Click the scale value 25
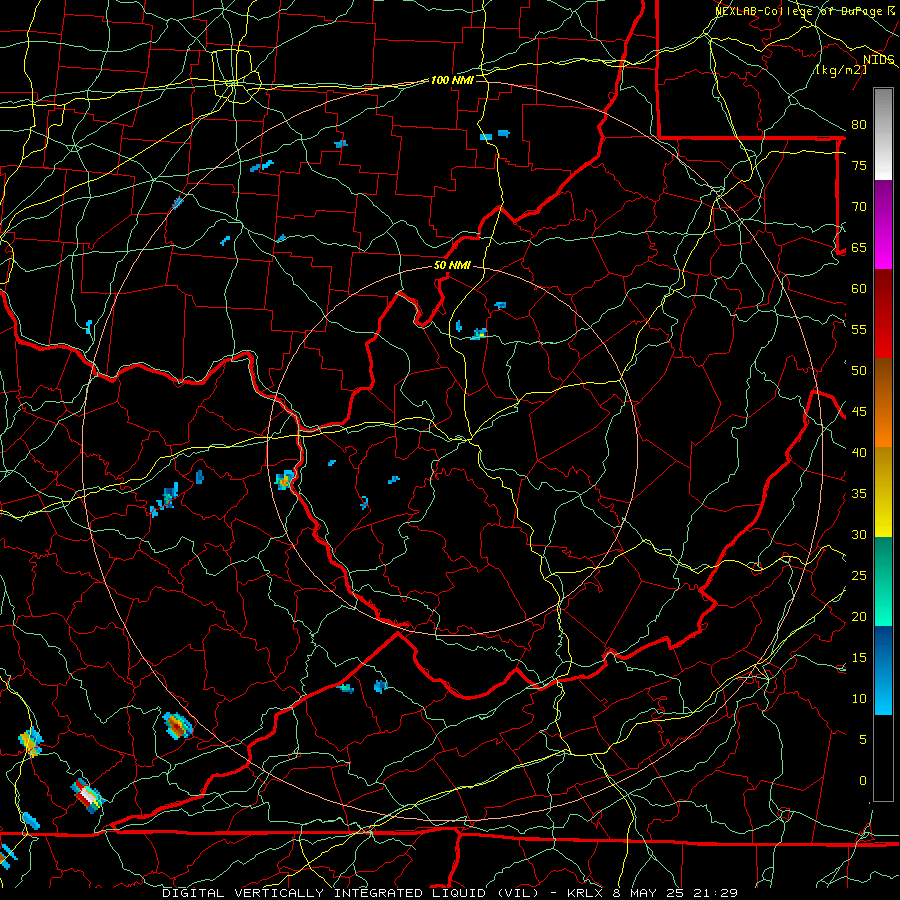Screen dimensions: 900x900 pos(859,576)
